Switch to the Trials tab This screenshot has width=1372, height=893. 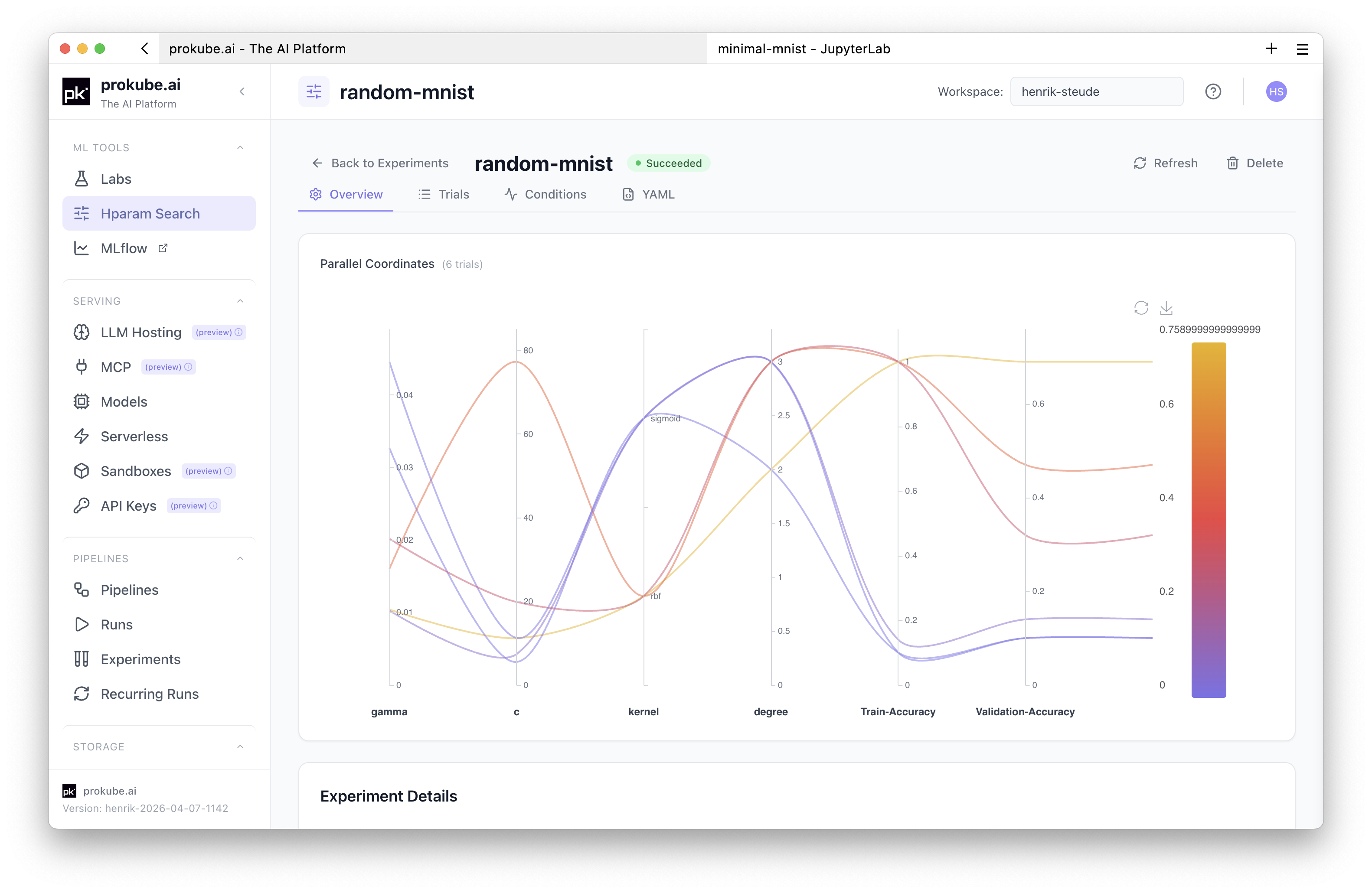[x=443, y=194]
